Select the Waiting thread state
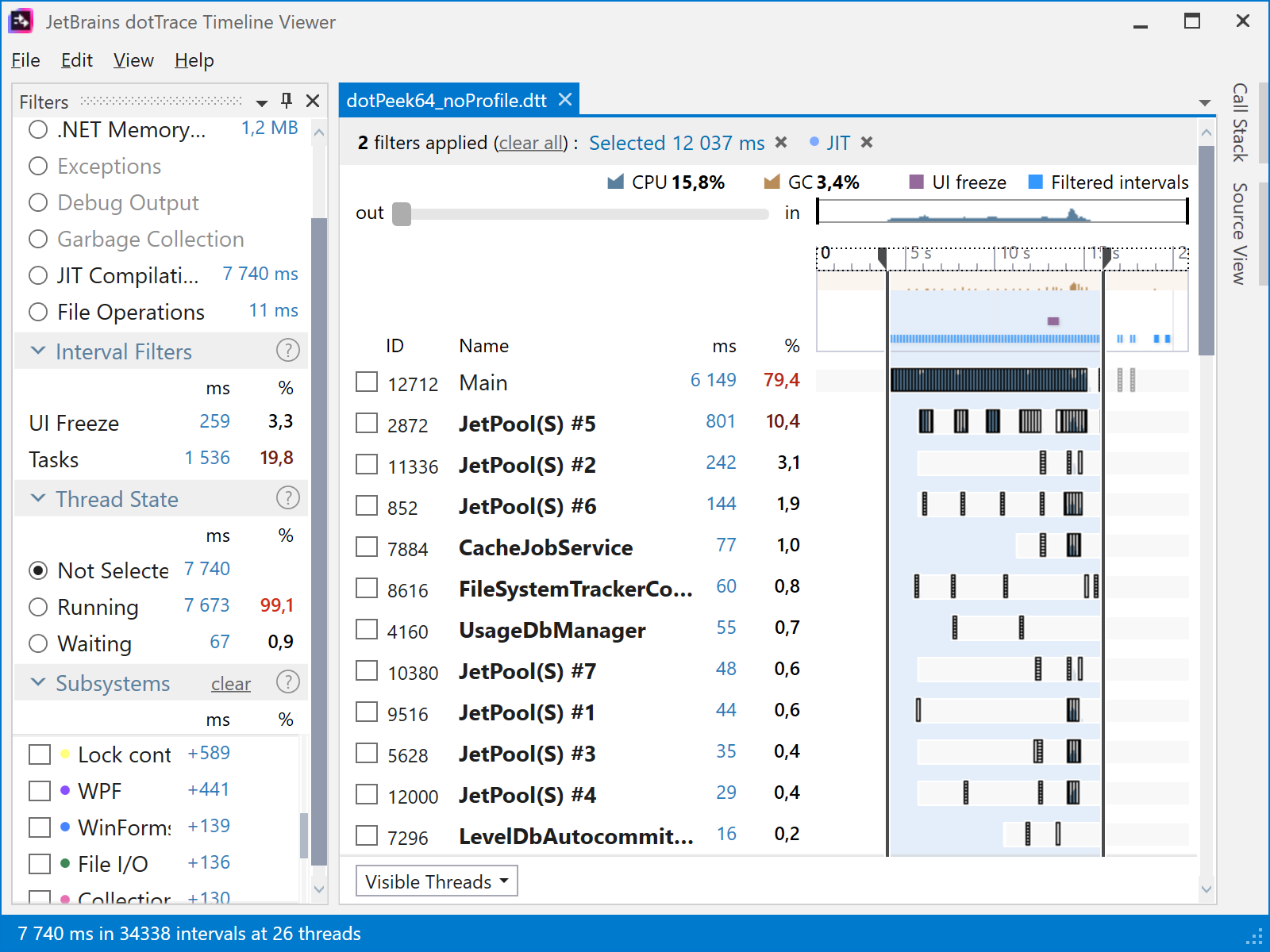The width and height of the screenshot is (1270, 952). coord(38,643)
